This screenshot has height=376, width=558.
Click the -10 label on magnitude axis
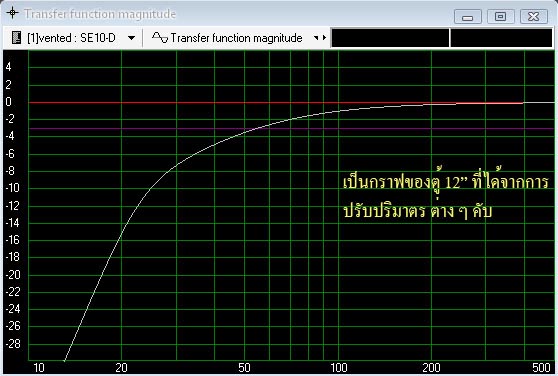12,188
